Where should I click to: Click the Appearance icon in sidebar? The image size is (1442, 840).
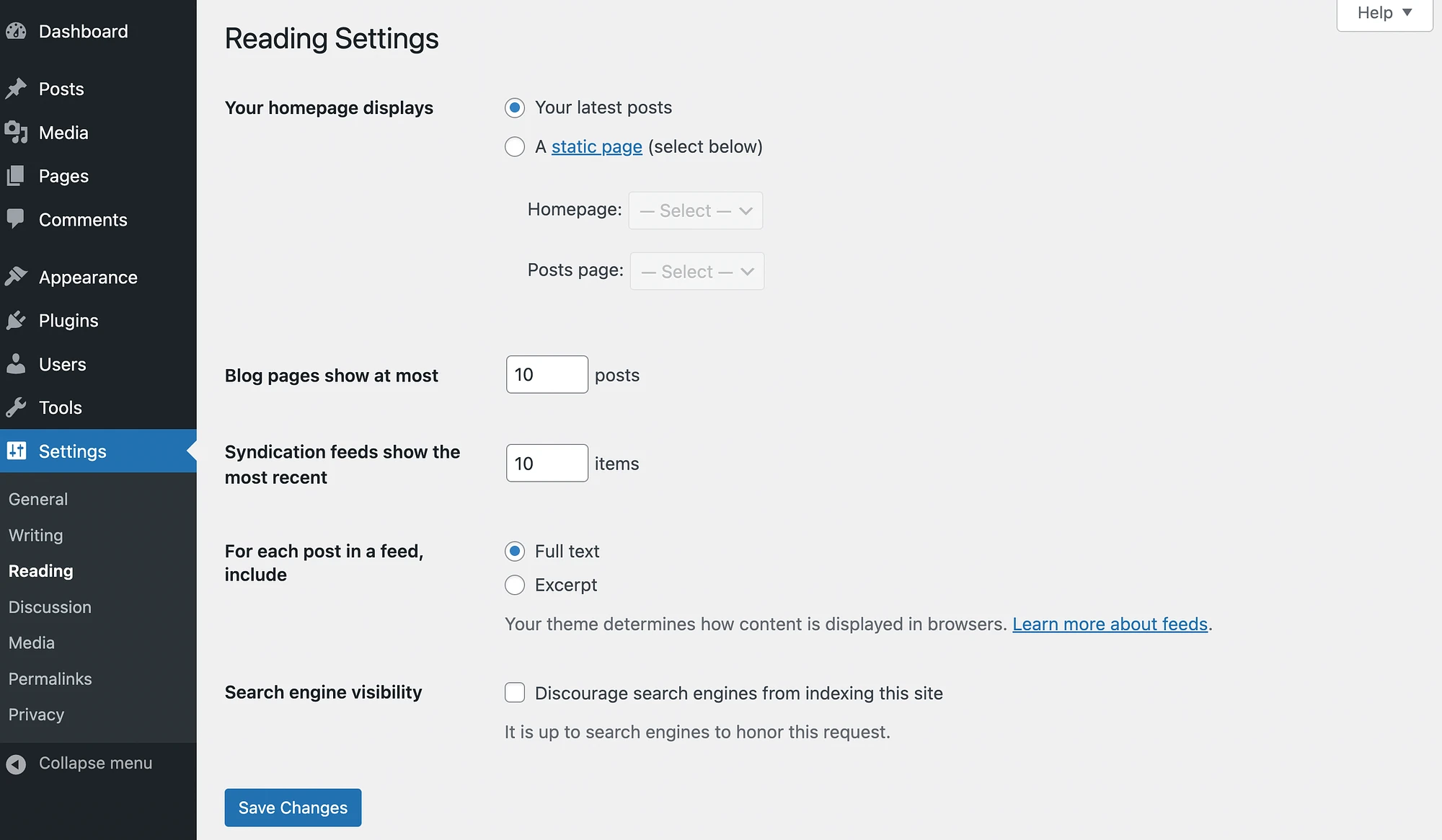17,276
